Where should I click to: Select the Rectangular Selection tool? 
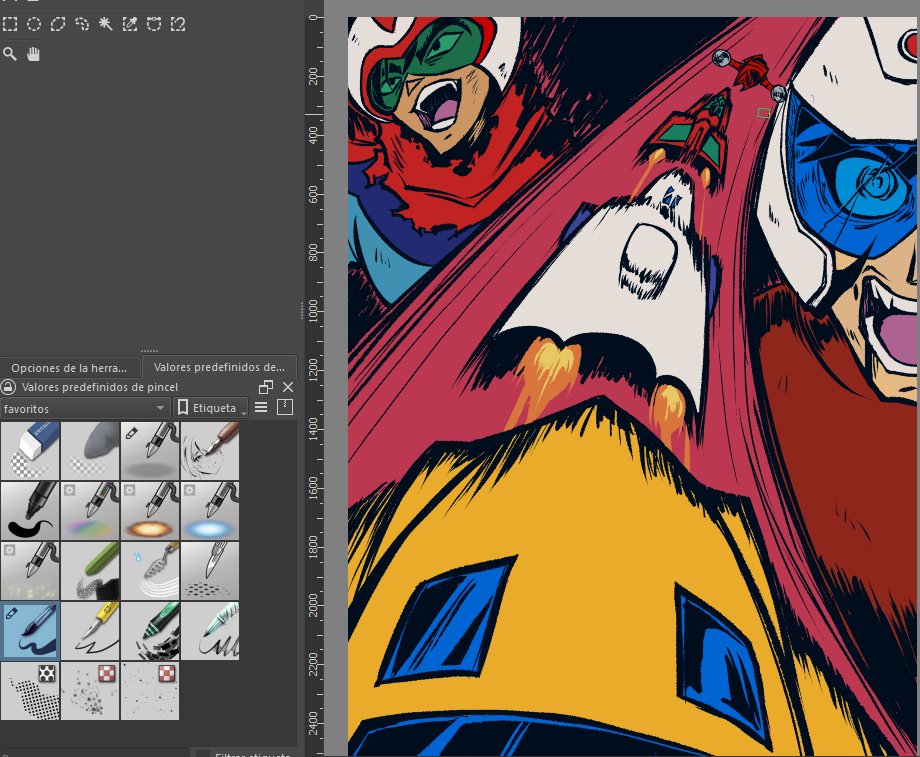pyautogui.click(x=10, y=24)
